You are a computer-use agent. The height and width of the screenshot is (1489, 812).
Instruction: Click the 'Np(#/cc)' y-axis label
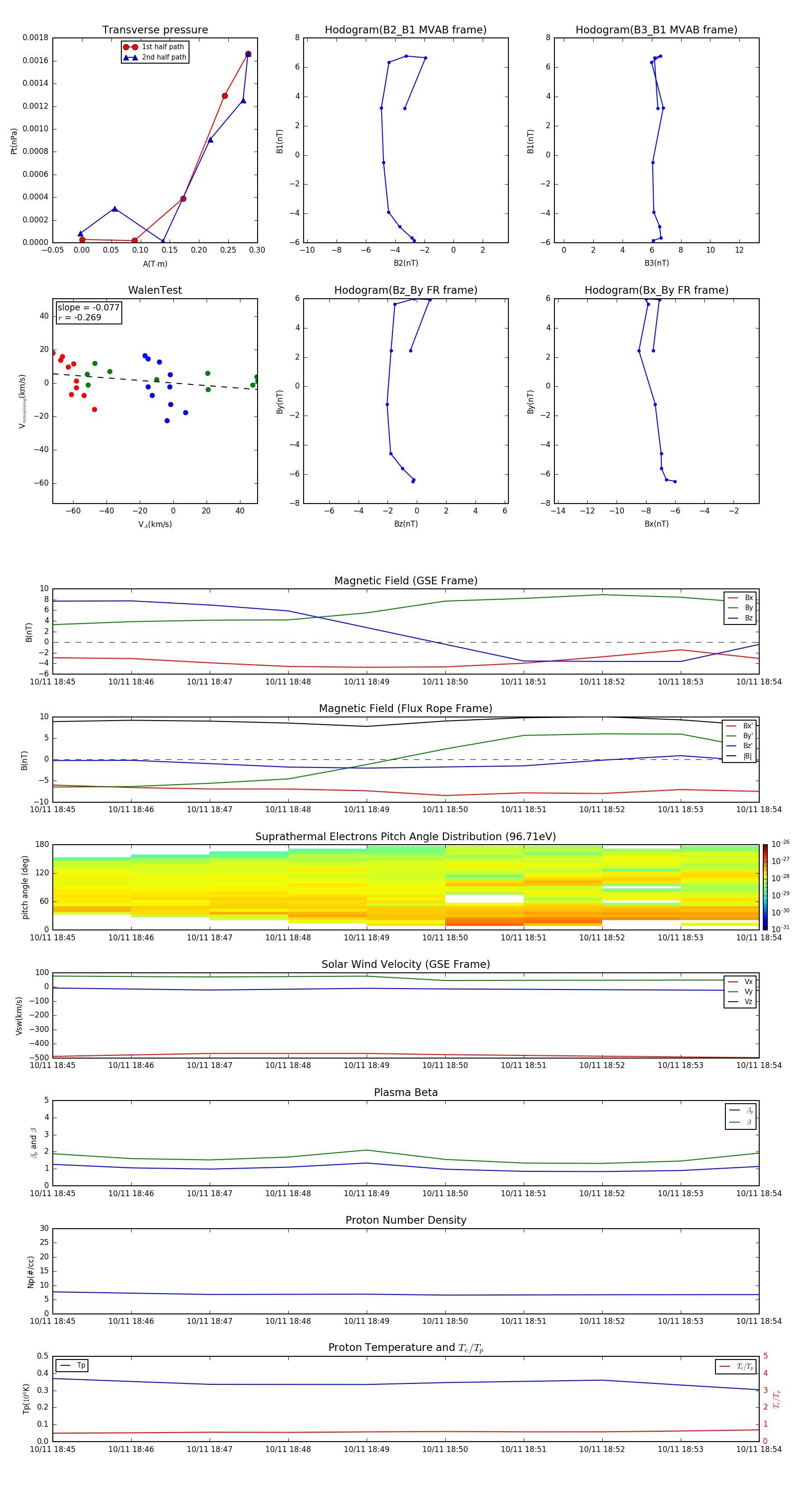pos(31,1272)
